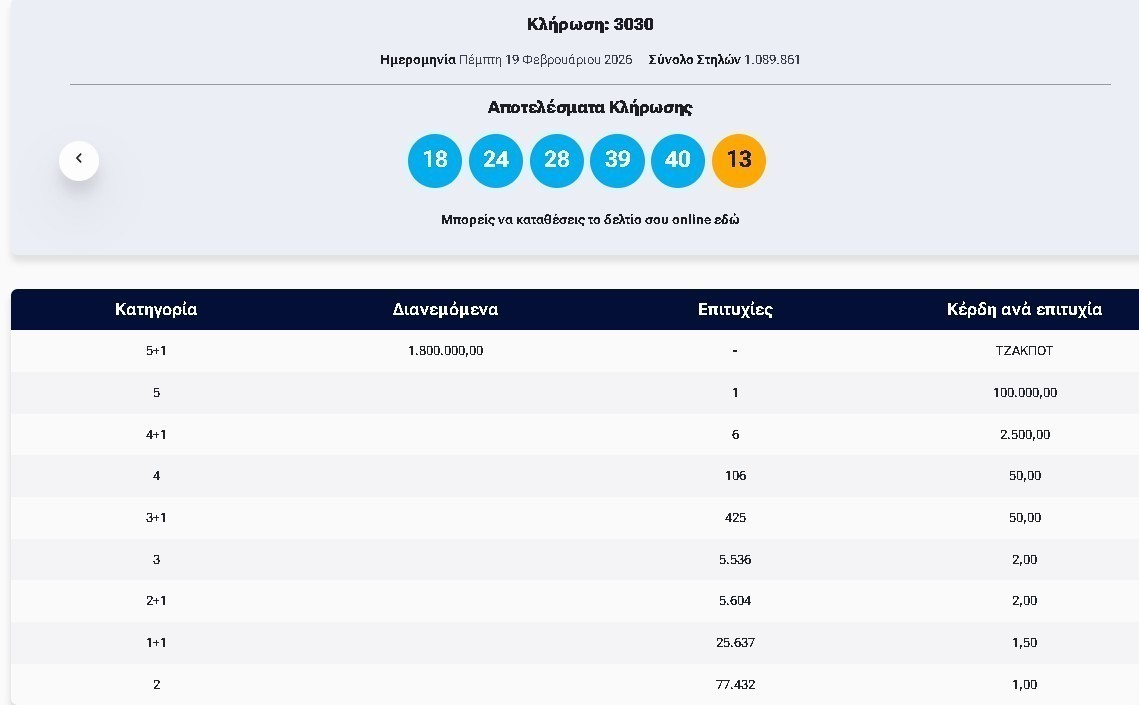Open the online ticket submission link
The image size is (1139, 705).
pos(590,219)
